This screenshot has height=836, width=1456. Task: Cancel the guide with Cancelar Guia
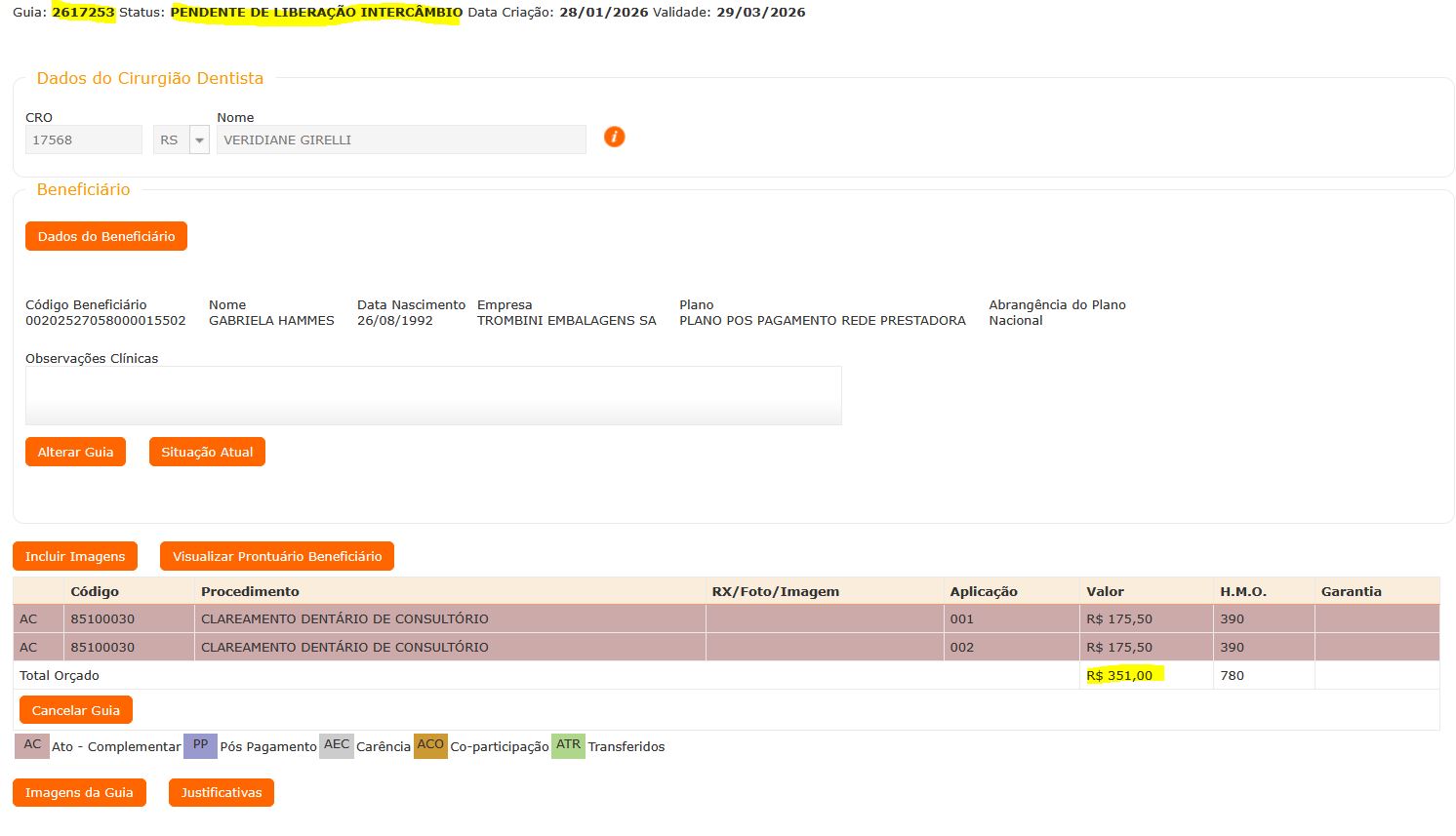tap(76, 711)
